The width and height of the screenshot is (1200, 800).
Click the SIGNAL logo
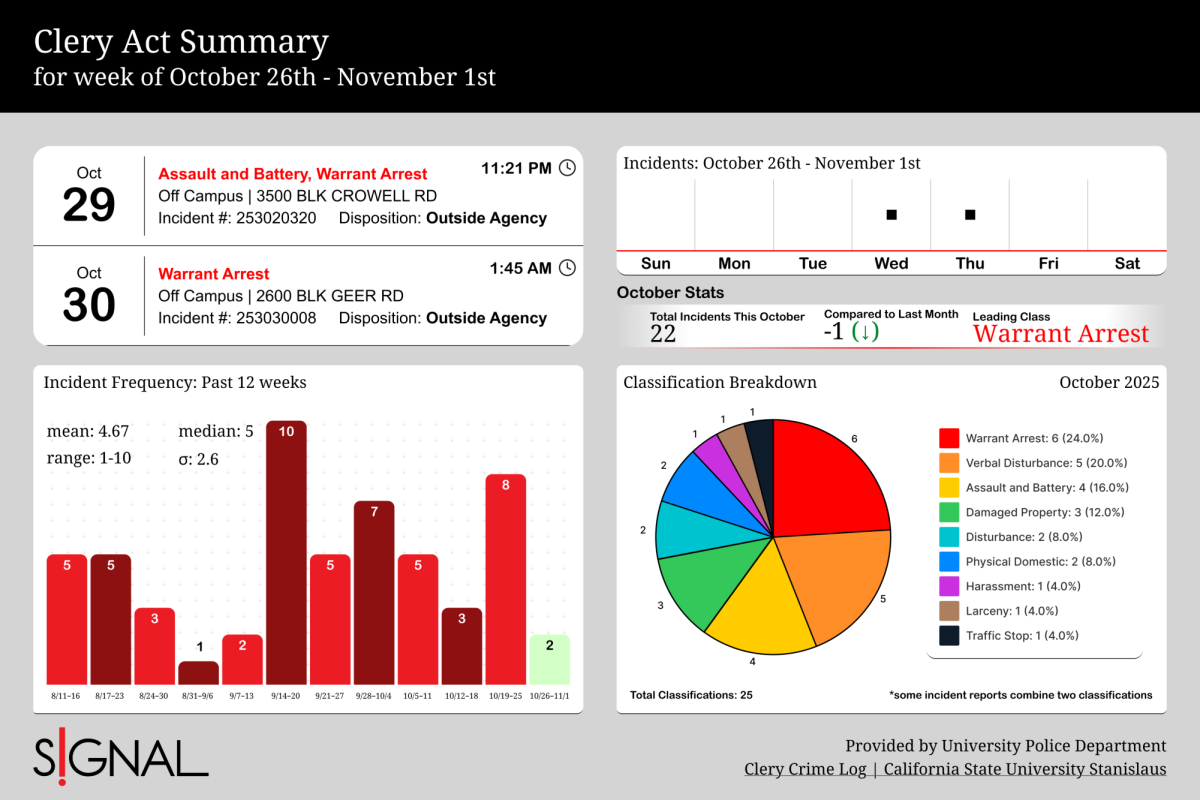point(120,758)
